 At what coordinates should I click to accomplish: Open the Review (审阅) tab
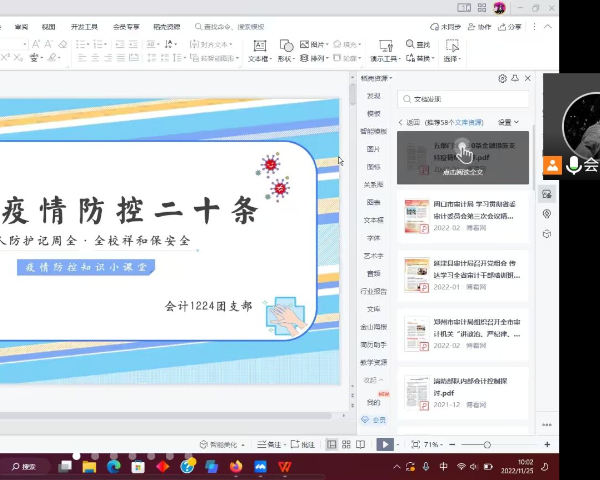pos(21,27)
